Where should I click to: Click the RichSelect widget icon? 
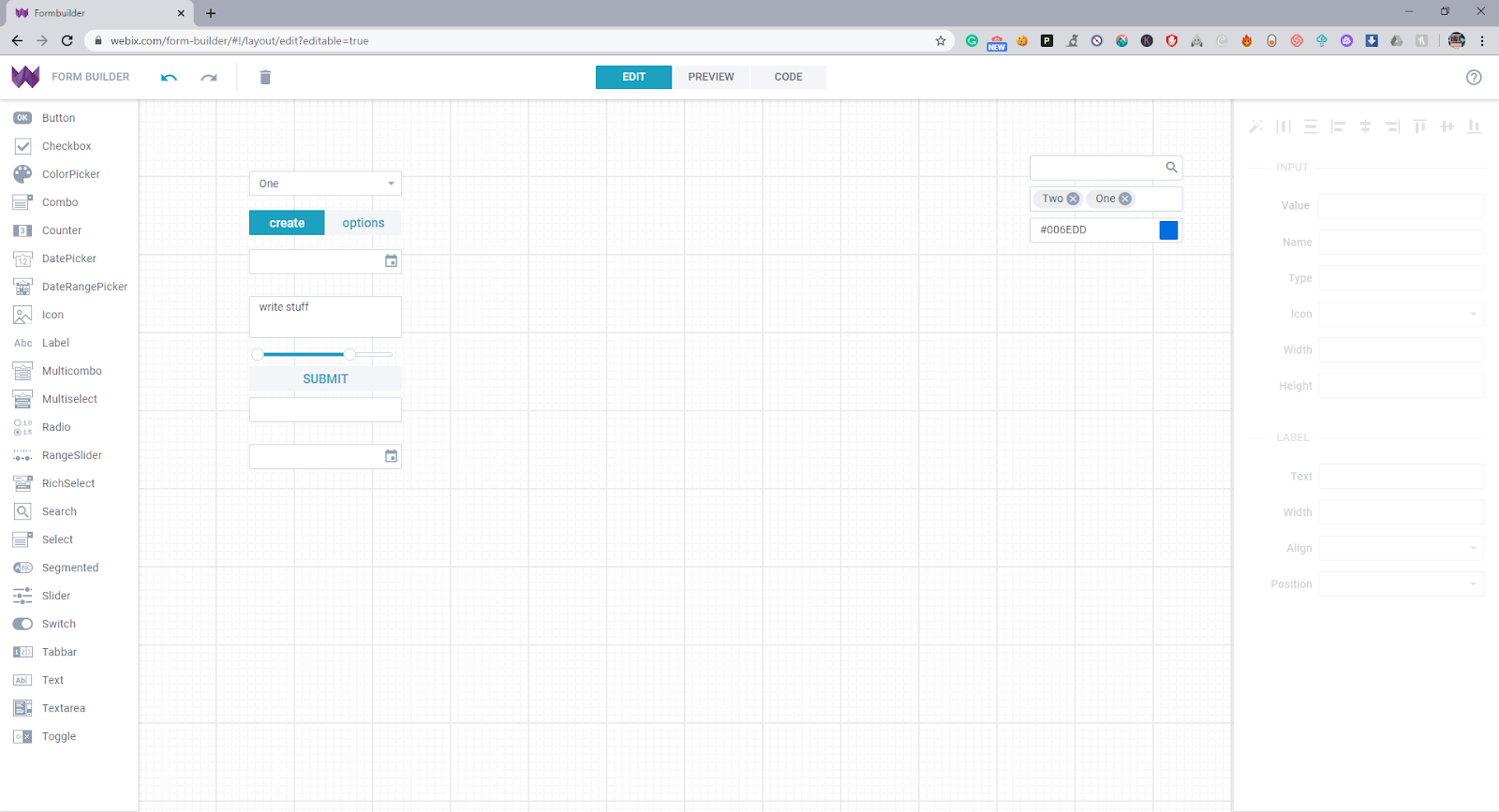point(22,483)
